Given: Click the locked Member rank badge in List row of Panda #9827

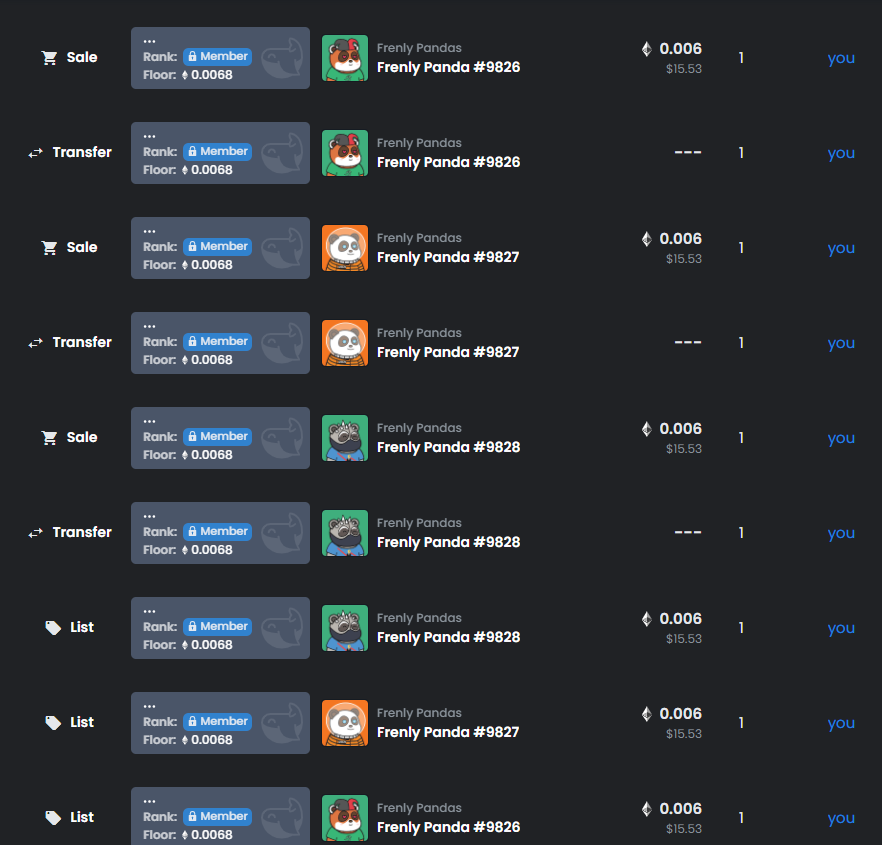Looking at the screenshot, I should [x=217, y=722].
